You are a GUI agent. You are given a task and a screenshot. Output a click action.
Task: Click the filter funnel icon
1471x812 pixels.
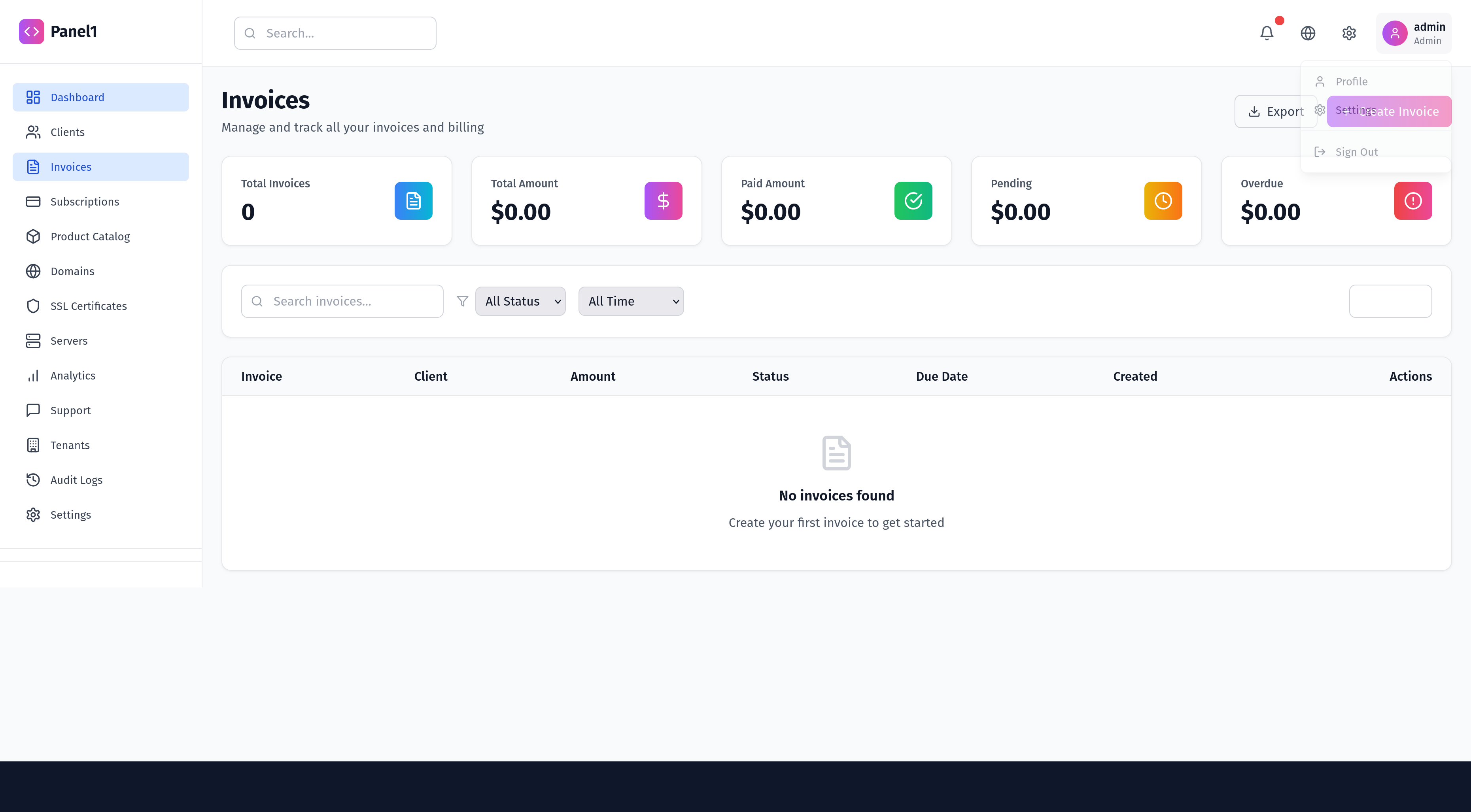click(463, 301)
